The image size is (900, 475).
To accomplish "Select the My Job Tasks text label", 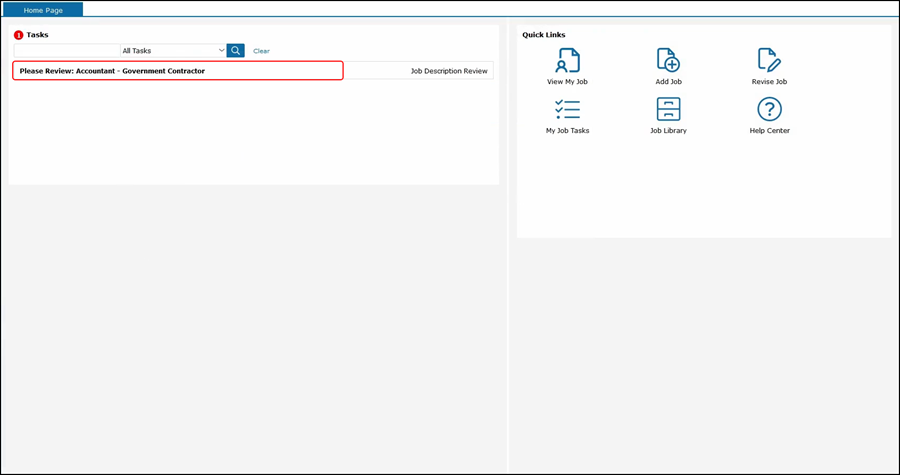I will (567, 131).
